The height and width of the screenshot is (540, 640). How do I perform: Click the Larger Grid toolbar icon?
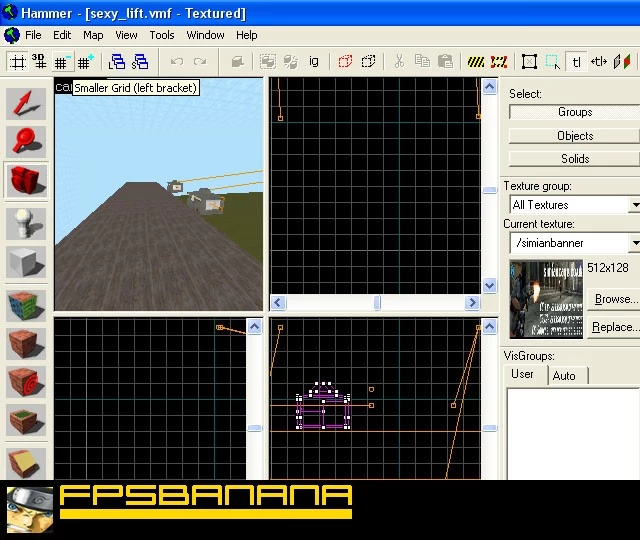click(86, 62)
